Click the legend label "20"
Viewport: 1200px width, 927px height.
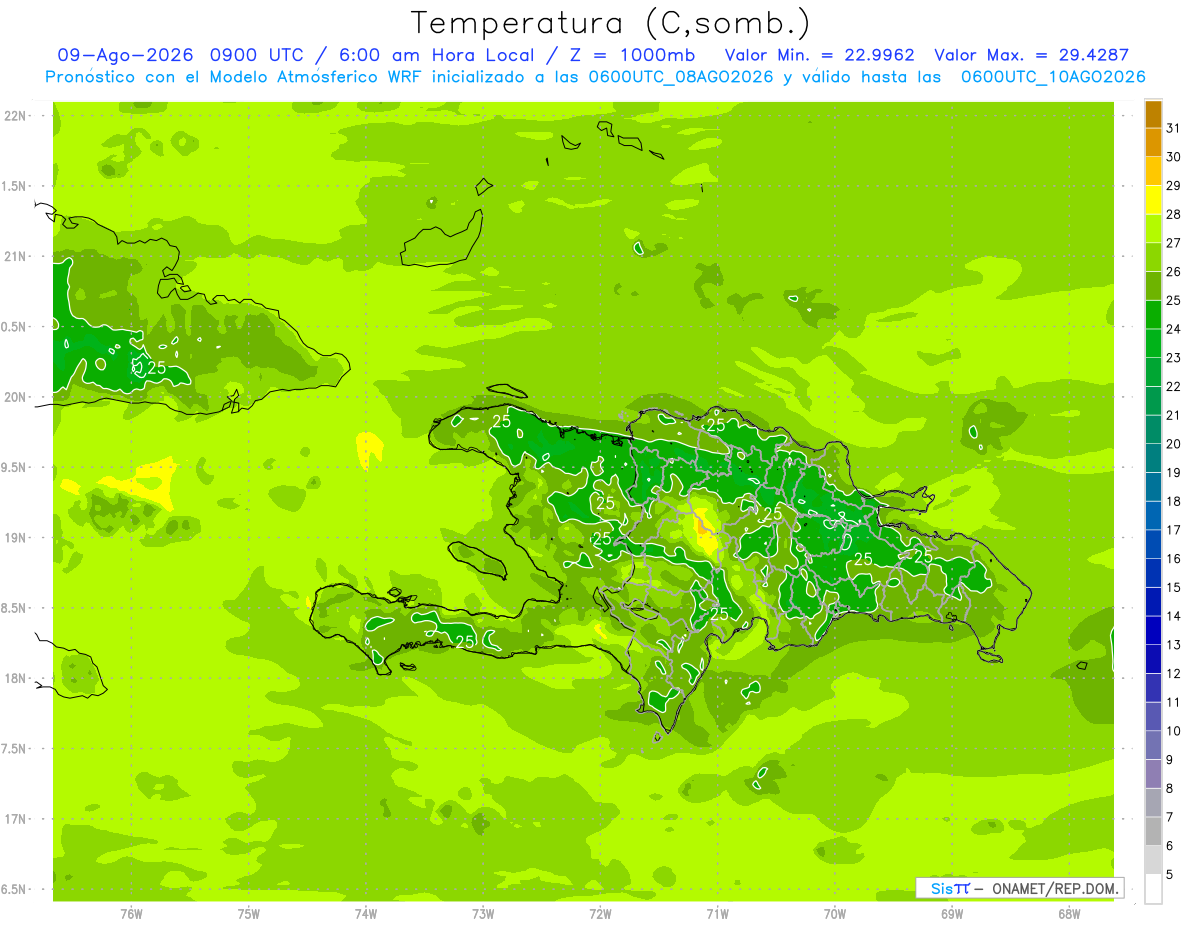[1174, 444]
